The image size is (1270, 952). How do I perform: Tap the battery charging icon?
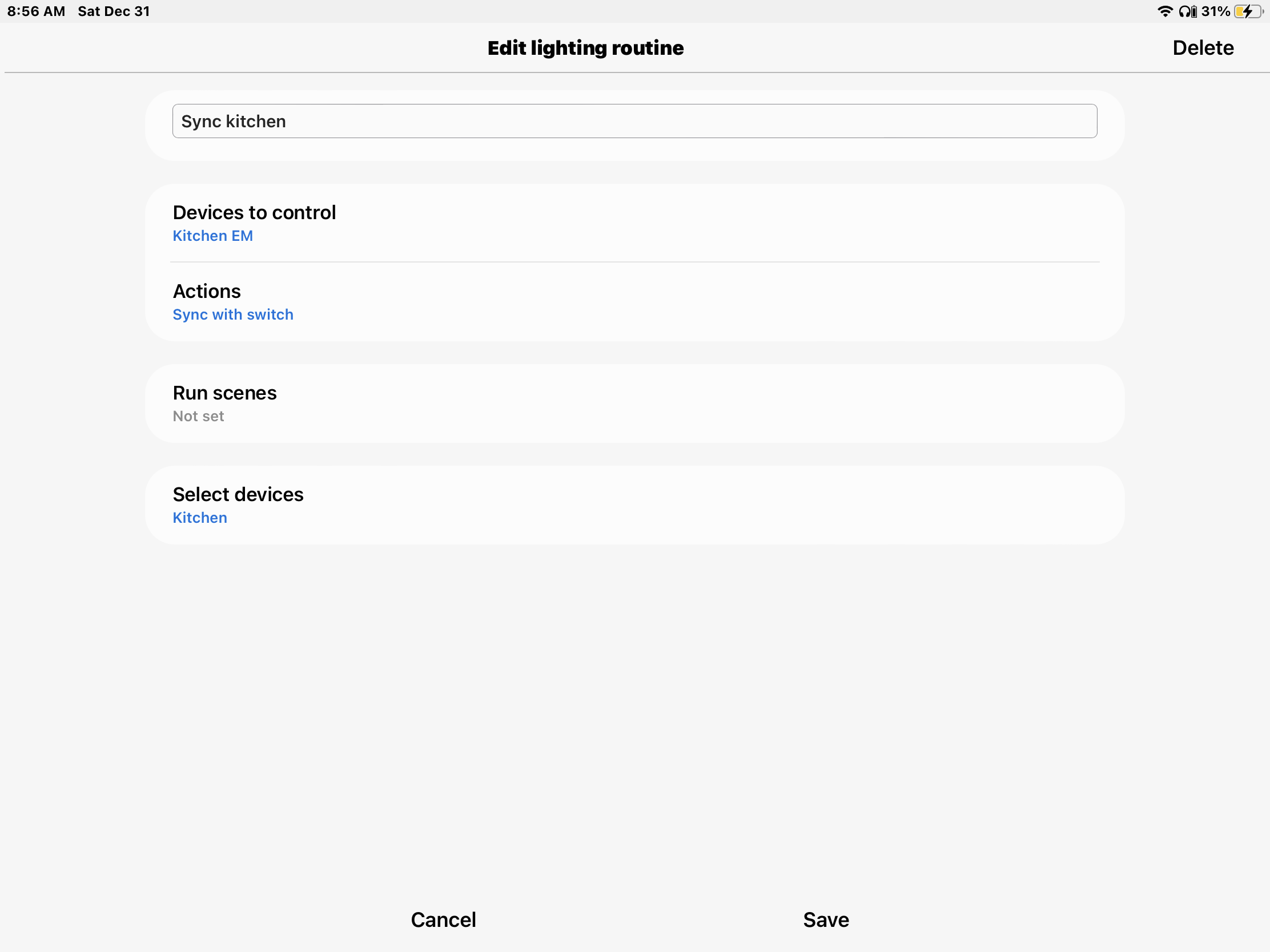click(x=1248, y=11)
